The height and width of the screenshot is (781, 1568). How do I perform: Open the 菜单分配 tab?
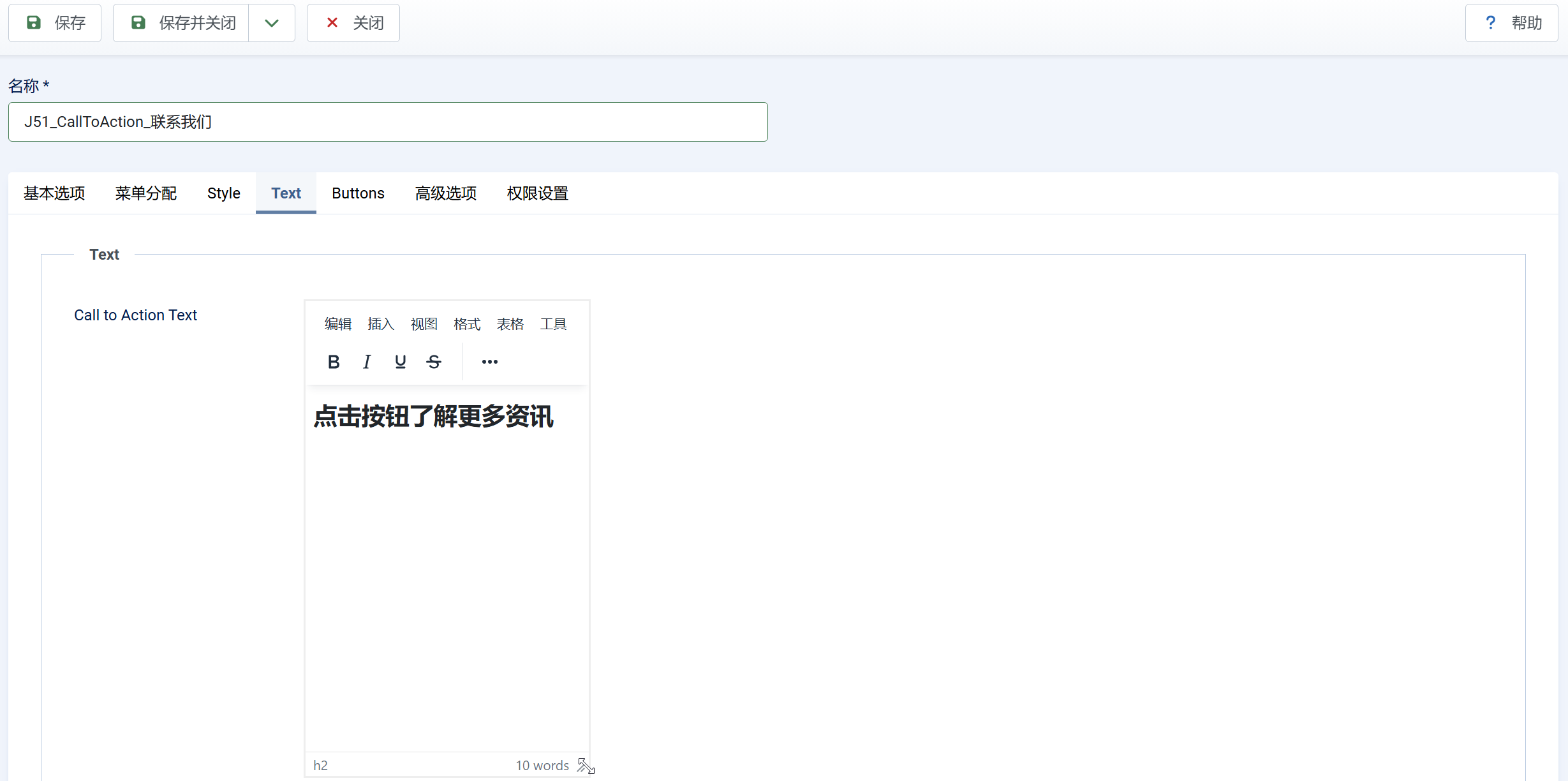[x=145, y=193]
